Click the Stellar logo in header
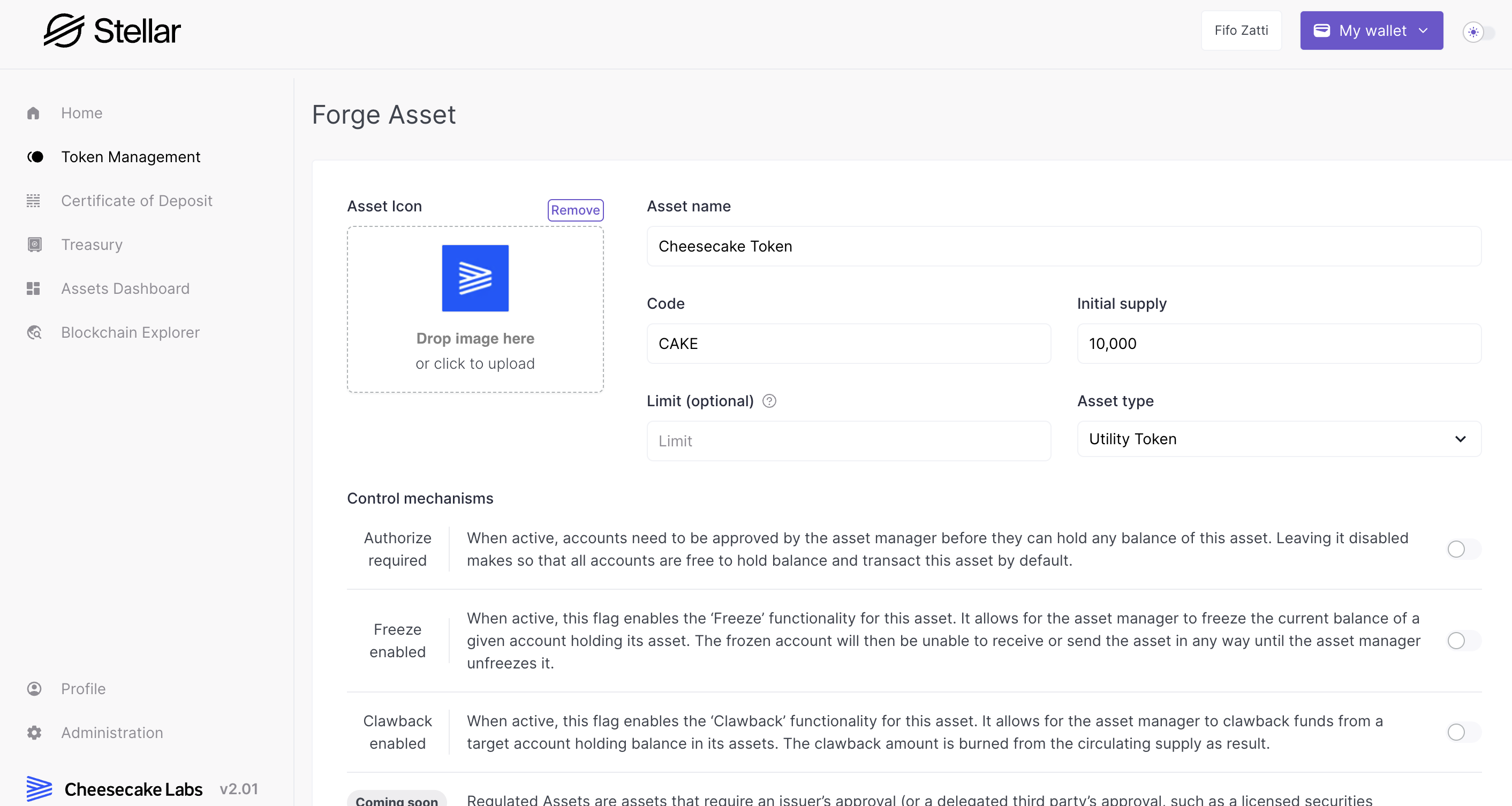Screen dimensions: 1512x806 click(112, 31)
